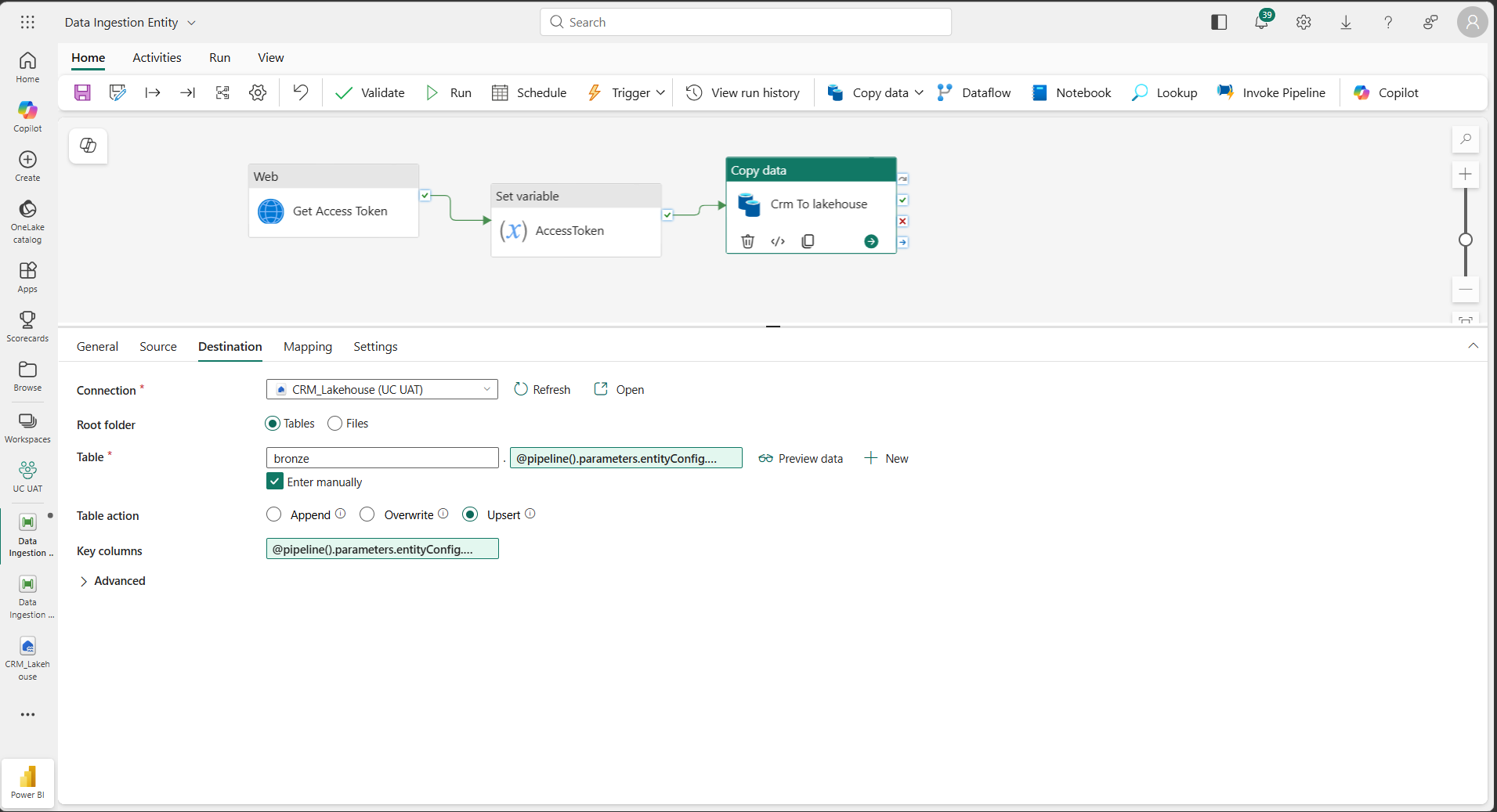Open Power BI experience switcher

[x=27, y=781]
